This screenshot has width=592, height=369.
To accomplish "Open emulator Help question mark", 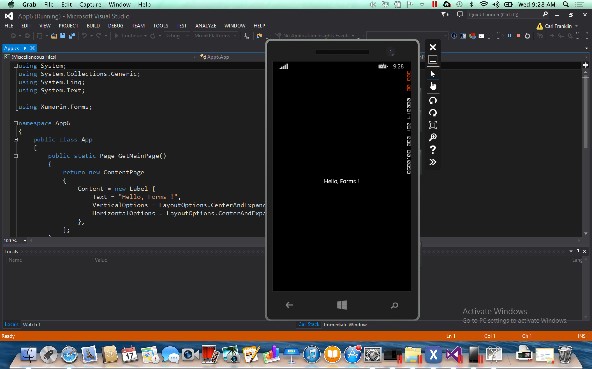I will (x=433, y=150).
